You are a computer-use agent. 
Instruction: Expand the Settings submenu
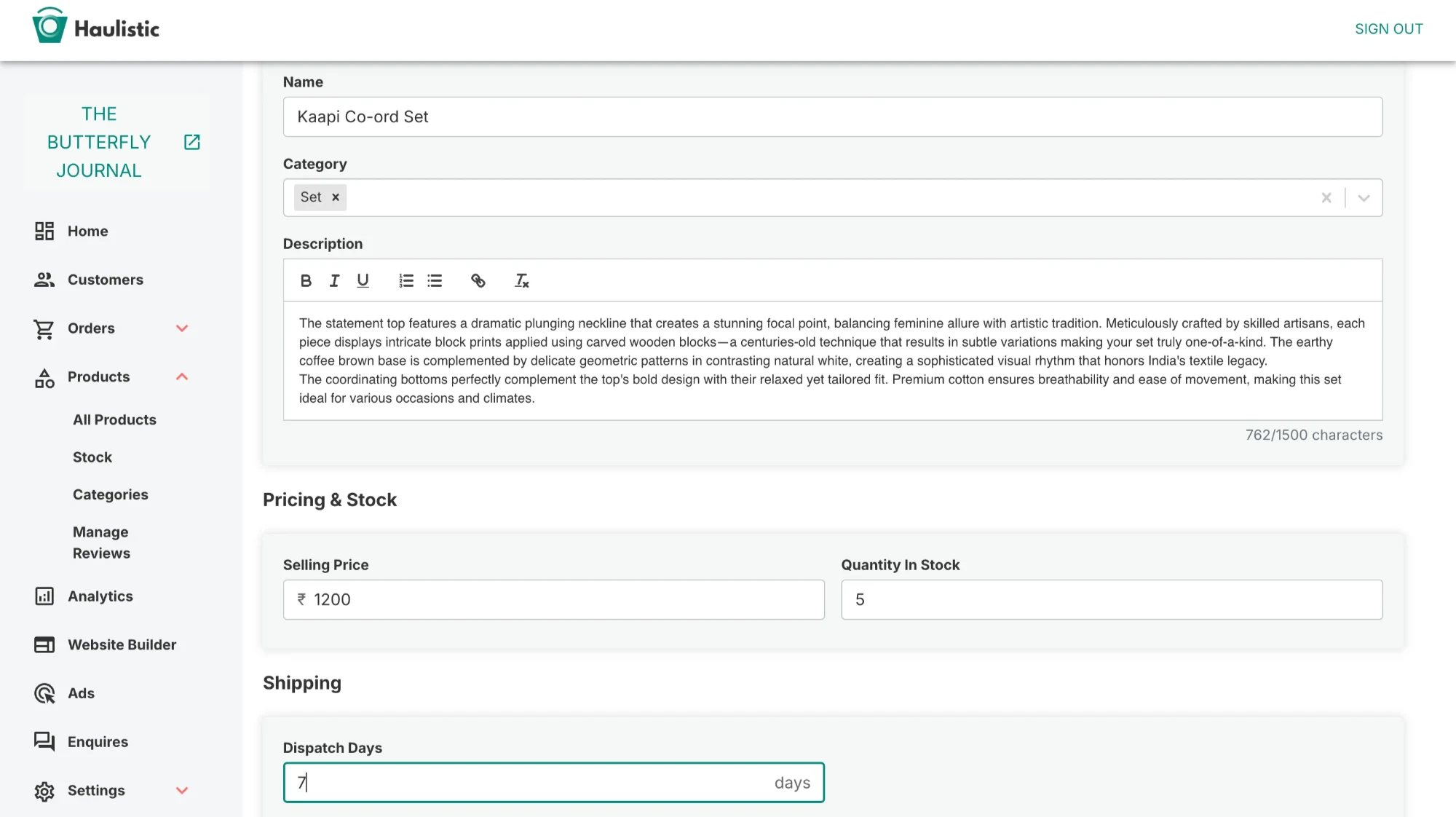tap(182, 791)
